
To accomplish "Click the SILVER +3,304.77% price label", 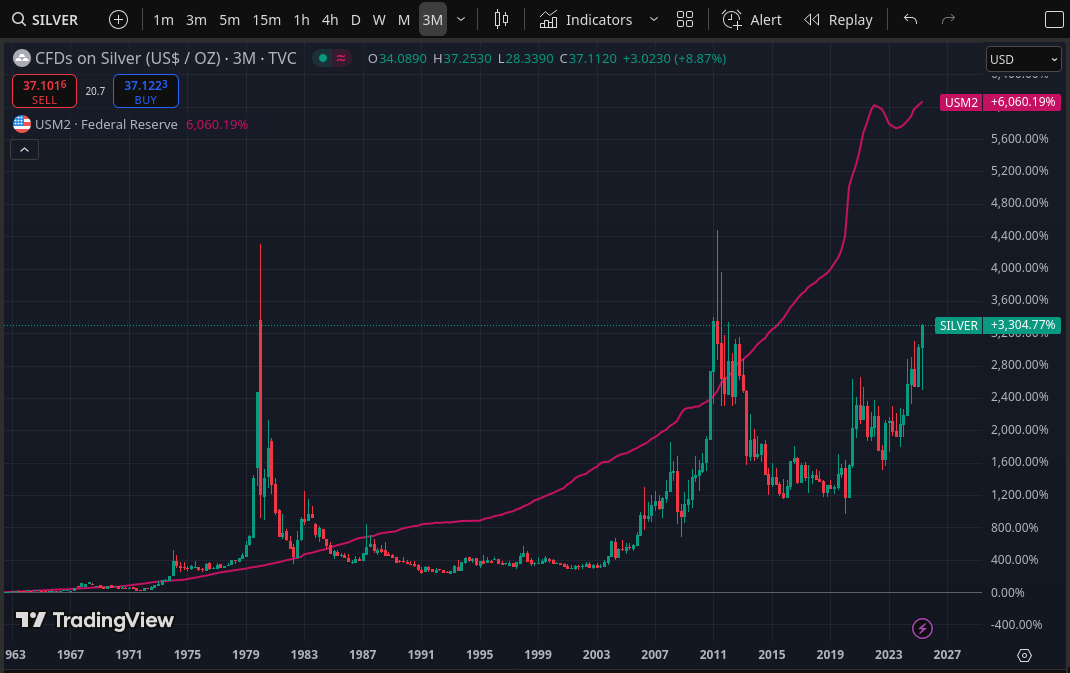I will (998, 326).
